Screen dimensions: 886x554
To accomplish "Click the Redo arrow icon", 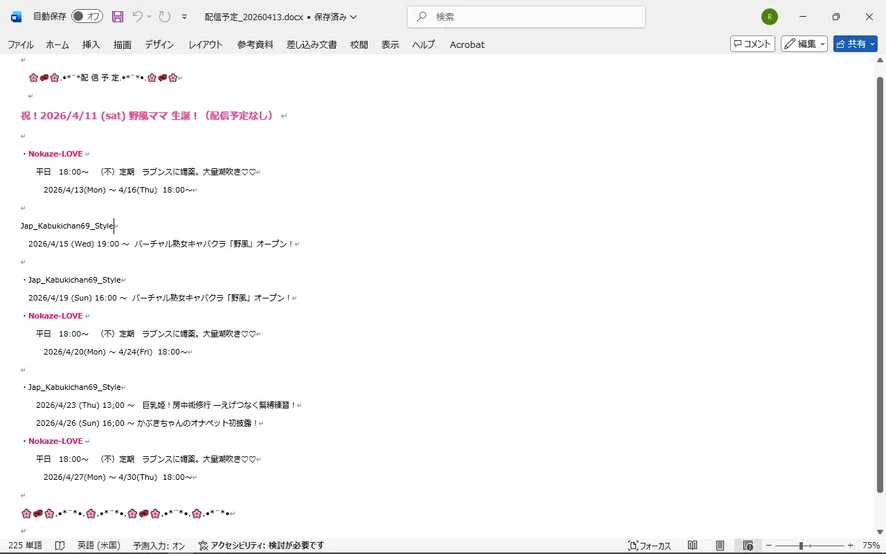I will click(164, 17).
